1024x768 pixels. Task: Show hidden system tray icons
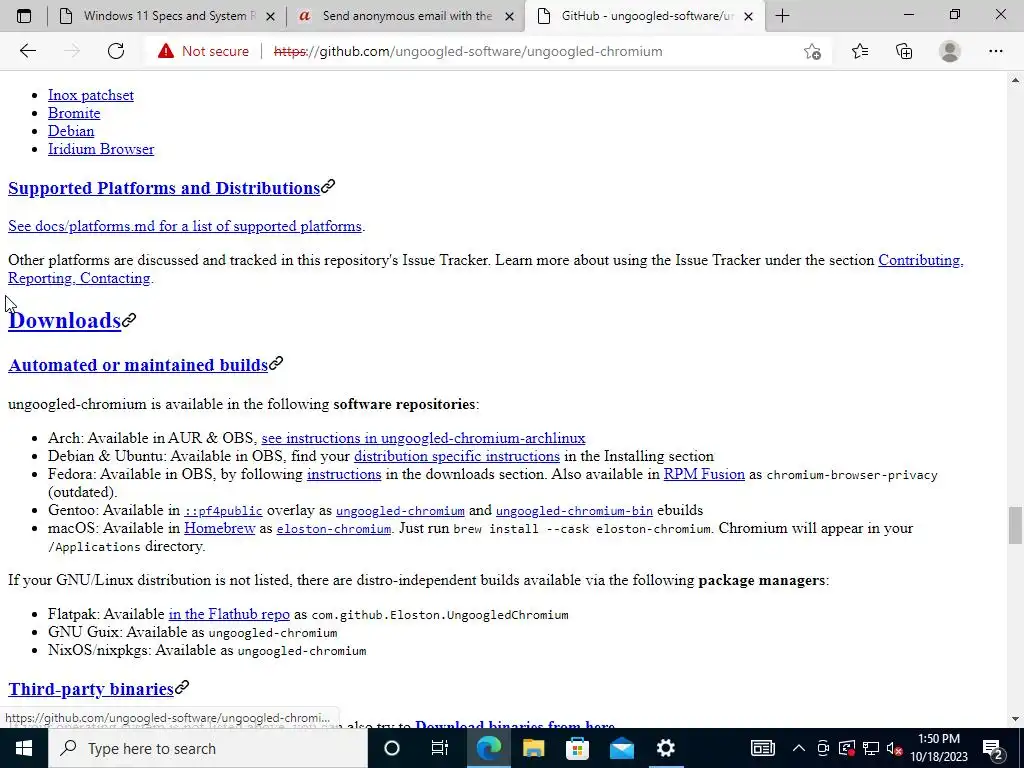[799, 748]
